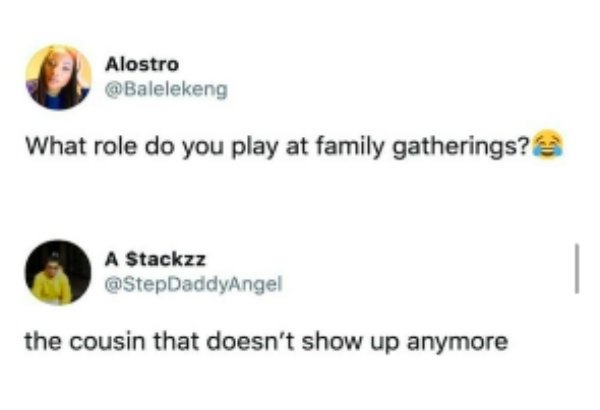Click the word "What" starting the first tweet
Viewport: 600px width, 410px height.
pos(56,147)
